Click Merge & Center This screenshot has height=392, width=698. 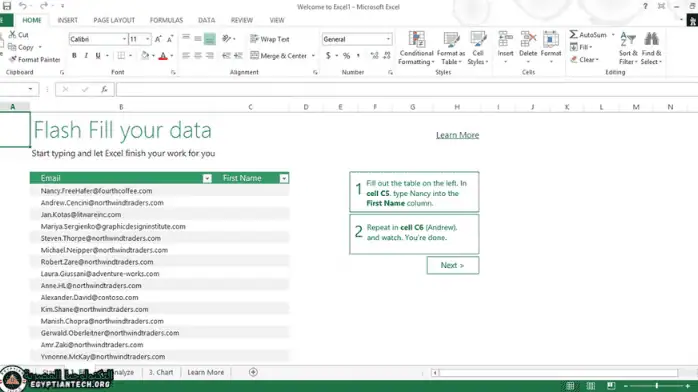click(279, 56)
